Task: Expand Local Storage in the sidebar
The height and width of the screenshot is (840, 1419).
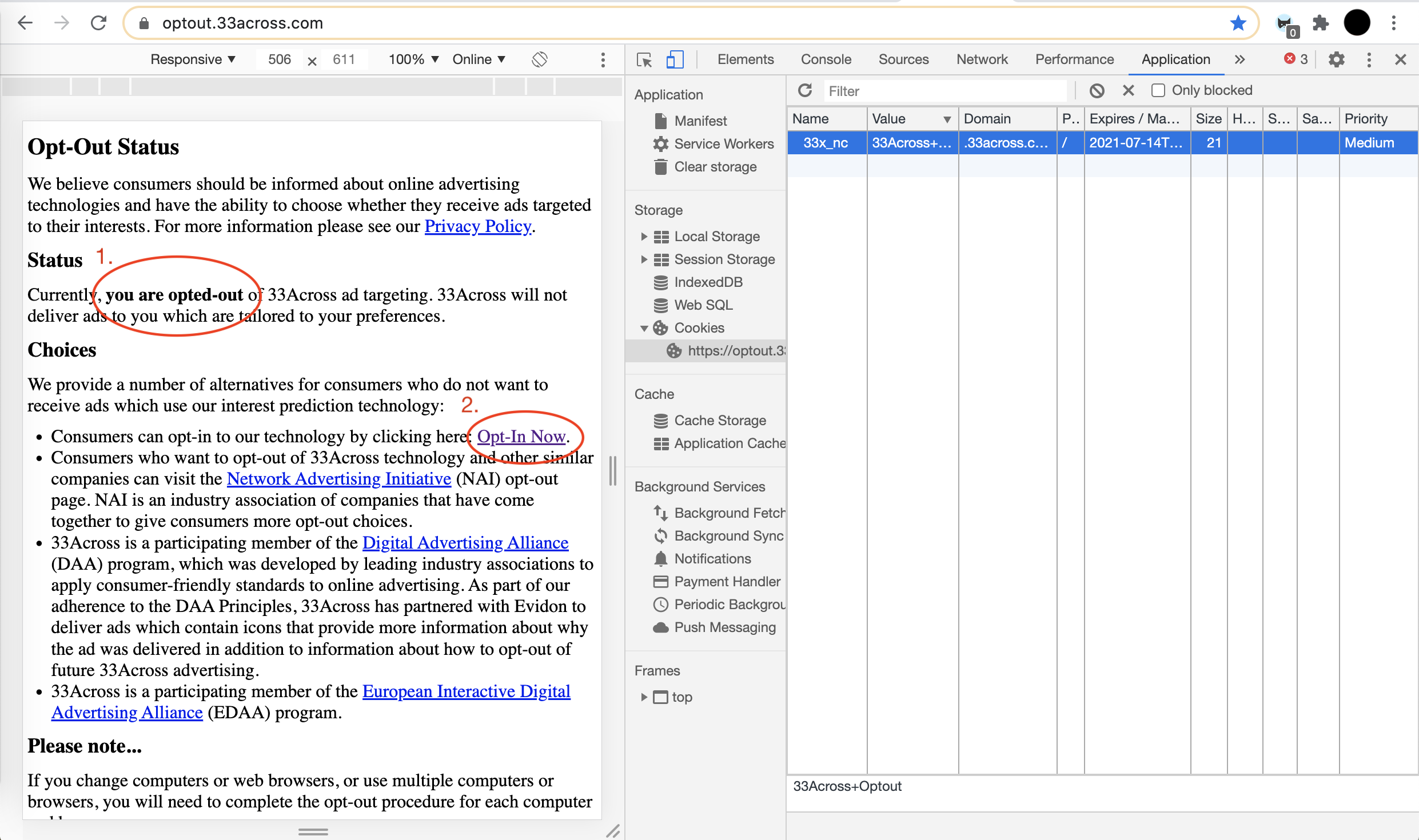Action: coord(645,236)
